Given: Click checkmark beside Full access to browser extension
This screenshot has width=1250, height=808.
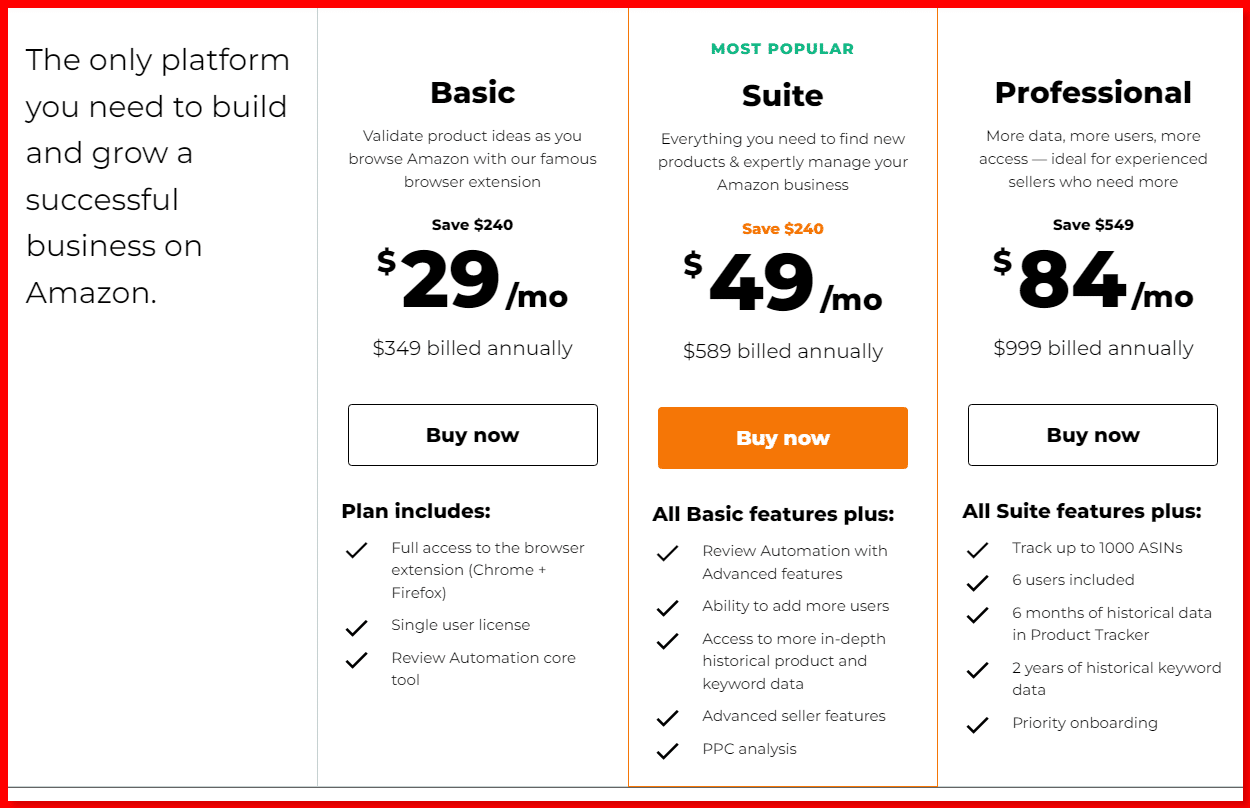Looking at the screenshot, I should click(356, 551).
